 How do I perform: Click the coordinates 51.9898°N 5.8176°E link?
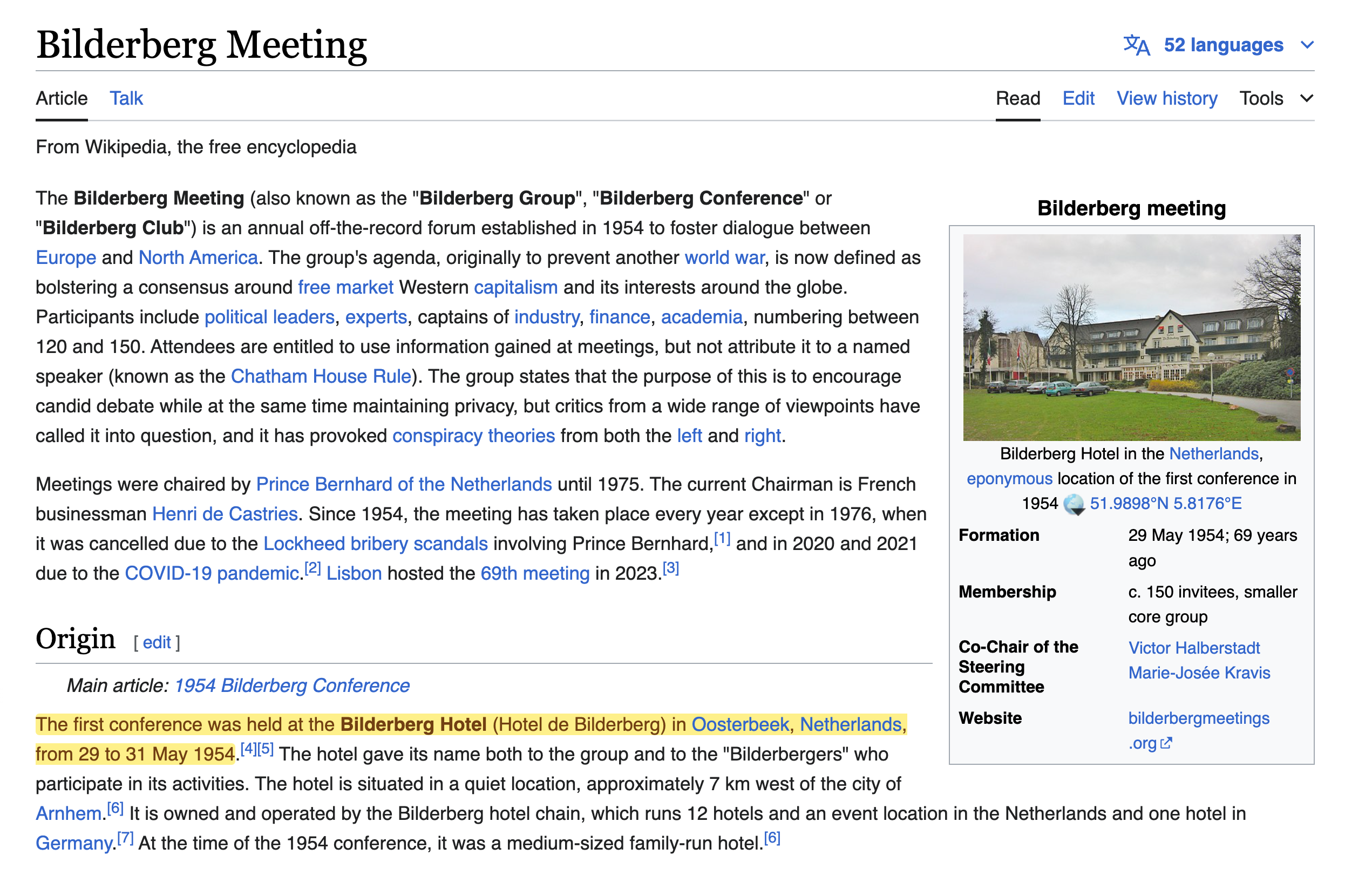[x=1165, y=504]
